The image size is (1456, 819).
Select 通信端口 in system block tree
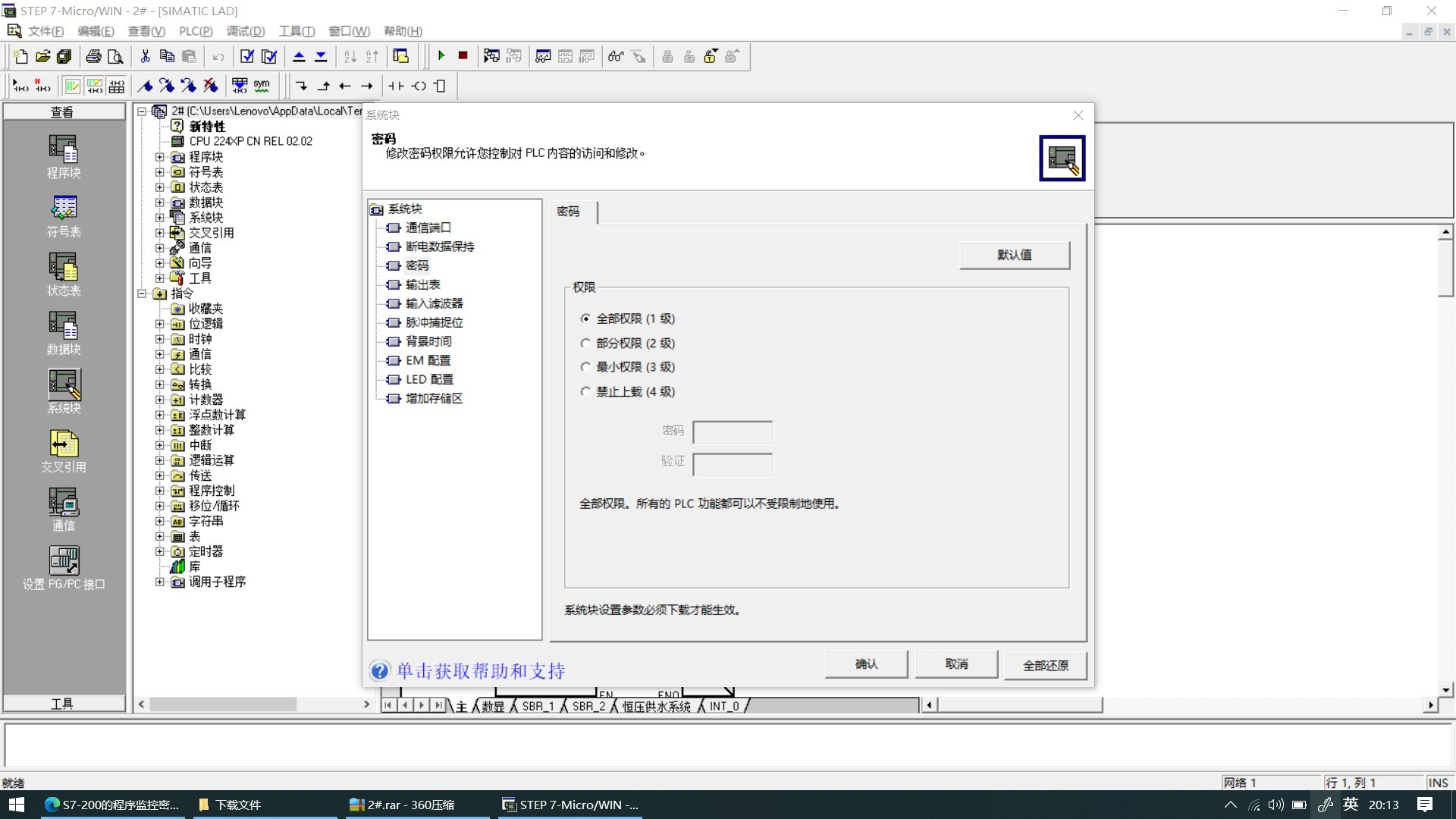(x=428, y=227)
